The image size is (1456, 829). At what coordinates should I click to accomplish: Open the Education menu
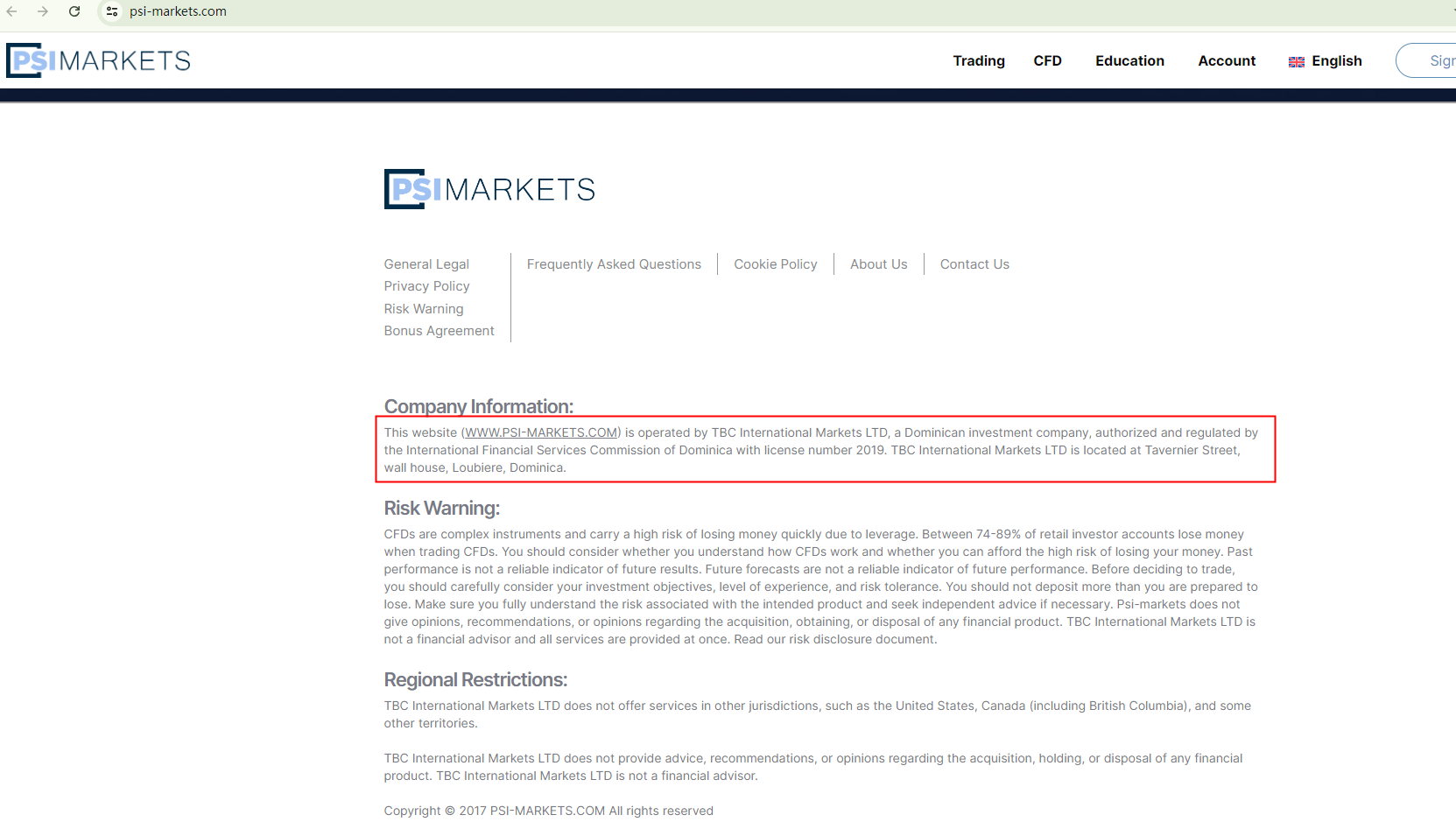1129,60
